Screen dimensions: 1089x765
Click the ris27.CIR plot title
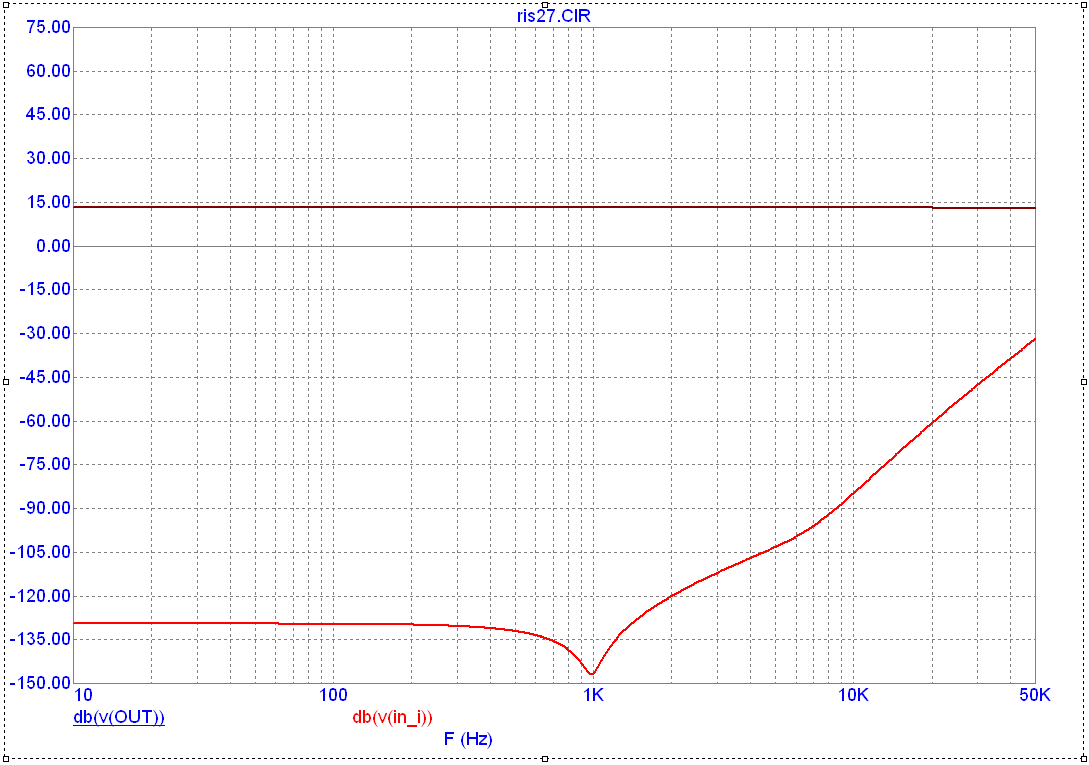554,16
